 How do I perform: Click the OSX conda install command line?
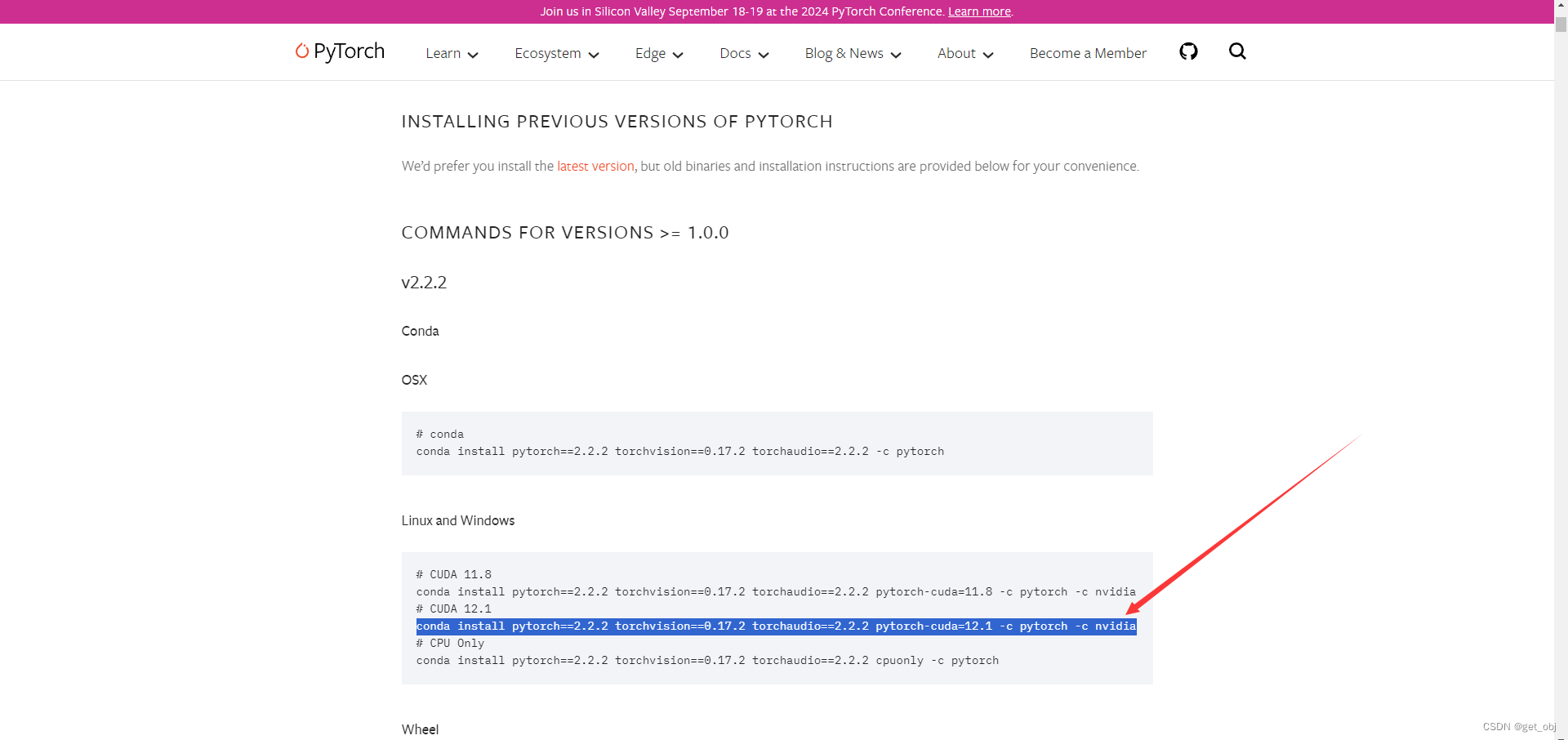[680, 451]
